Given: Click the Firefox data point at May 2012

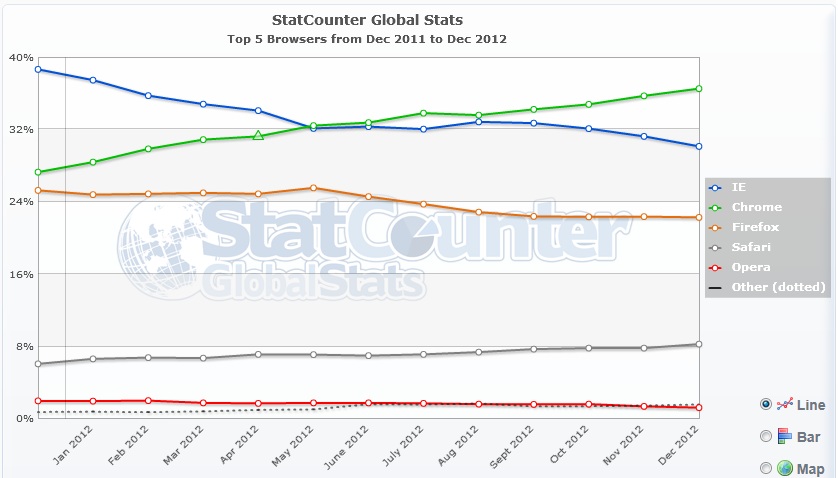Looking at the screenshot, I should pyautogui.click(x=314, y=187).
